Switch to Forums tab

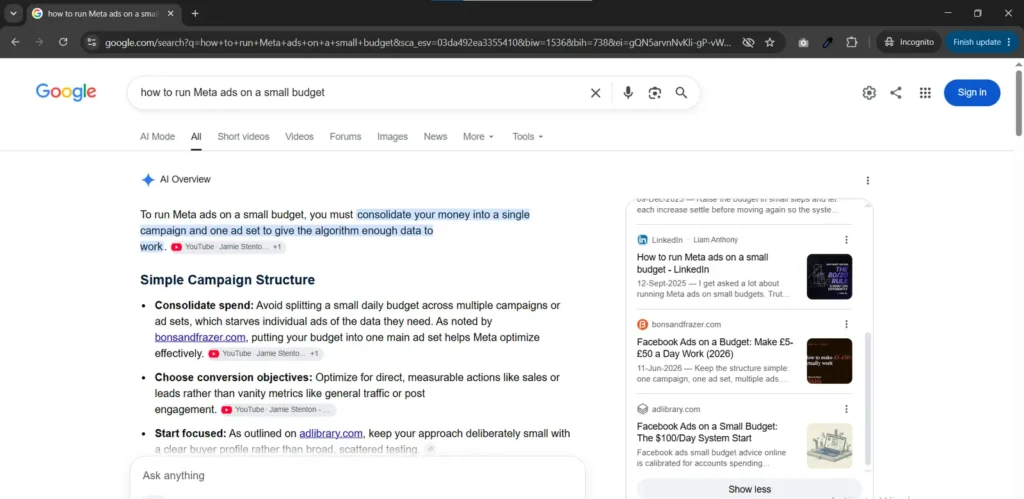(x=345, y=137)
